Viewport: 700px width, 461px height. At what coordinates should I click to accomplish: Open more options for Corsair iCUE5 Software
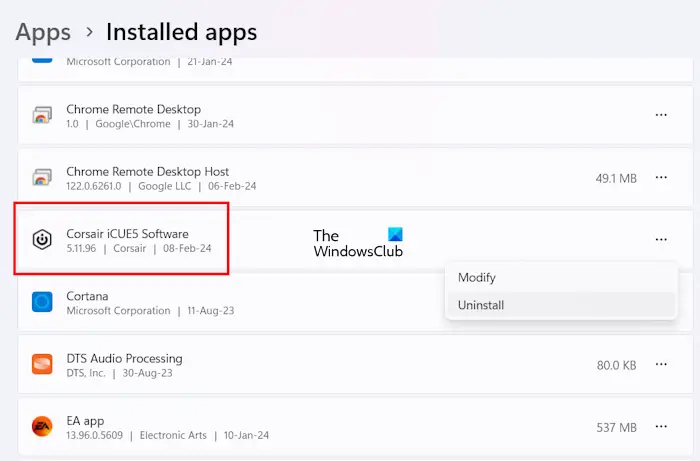click(x=661, y=240)
